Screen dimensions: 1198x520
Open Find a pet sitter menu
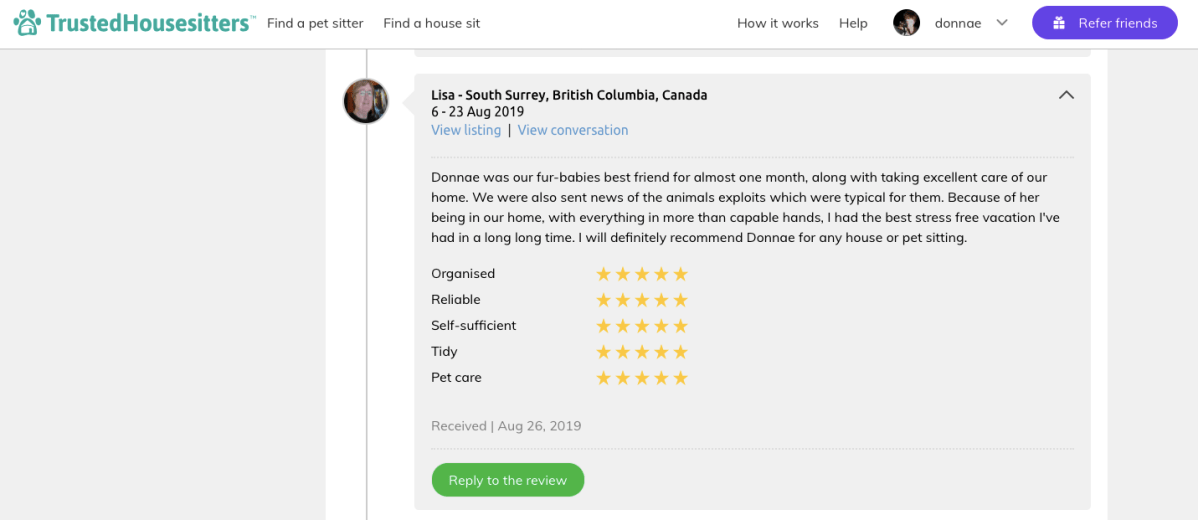[x=315, y=23]
